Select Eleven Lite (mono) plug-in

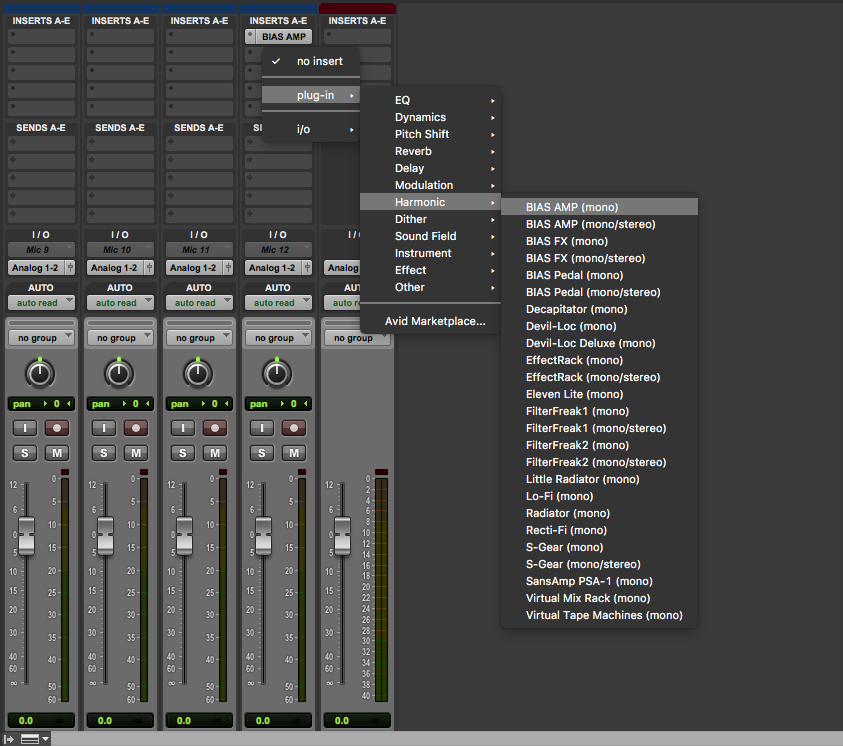click(x=599, y=394)
